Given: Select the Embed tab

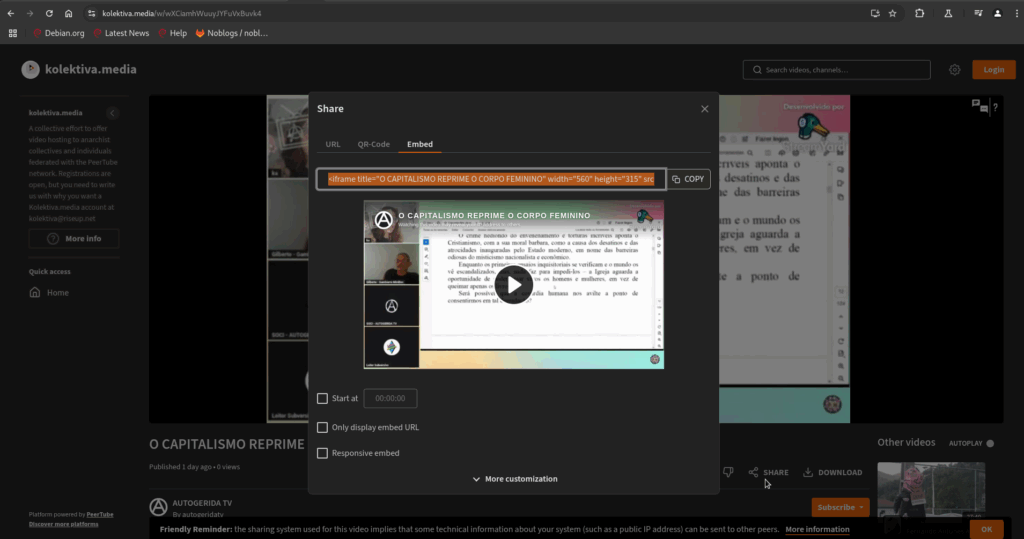Looking at the screenshot, I should pyautogui.click(x=420, y=144).
